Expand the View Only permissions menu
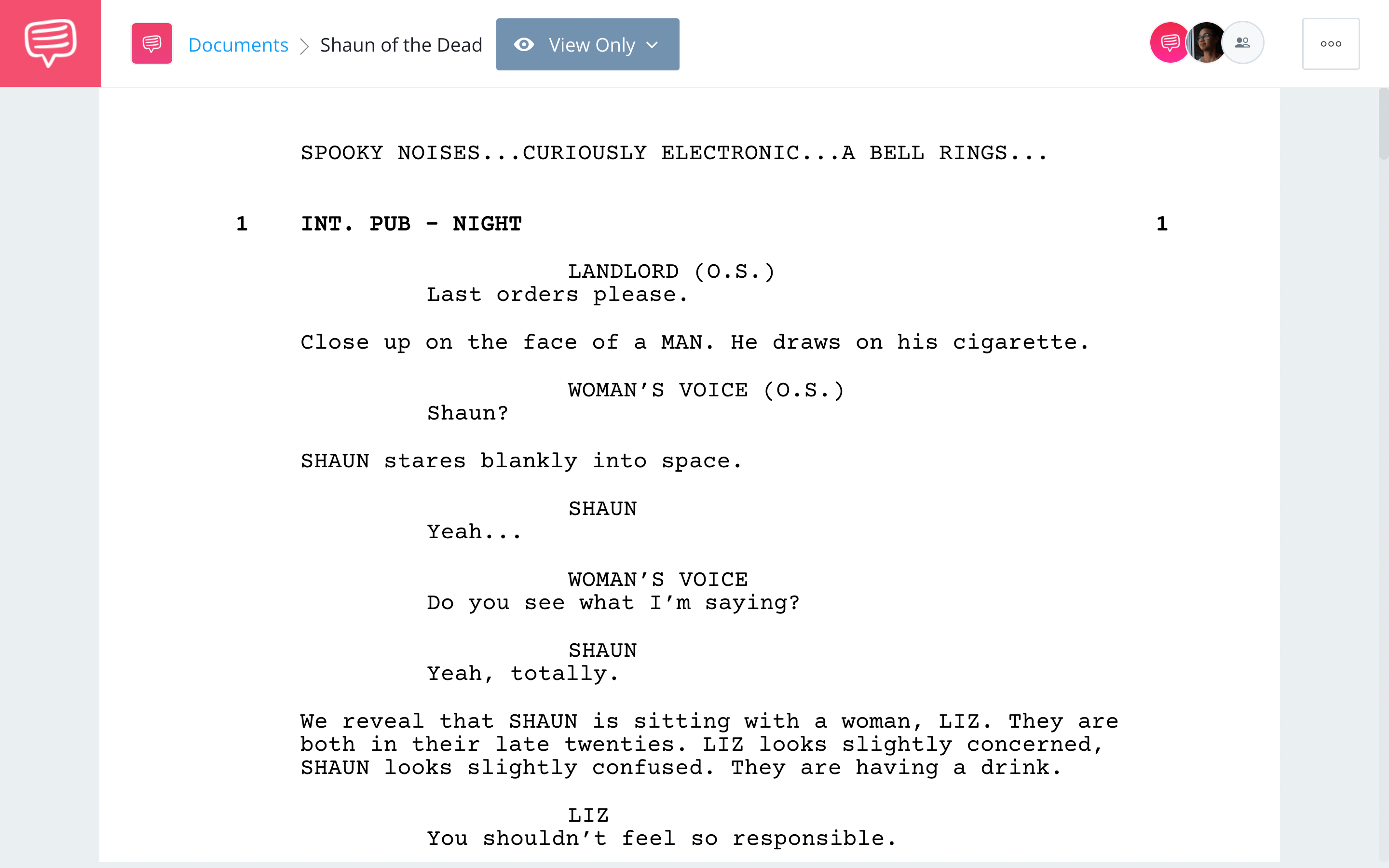This screenshot has width=1389, height=868. click(x=652, y=44)
